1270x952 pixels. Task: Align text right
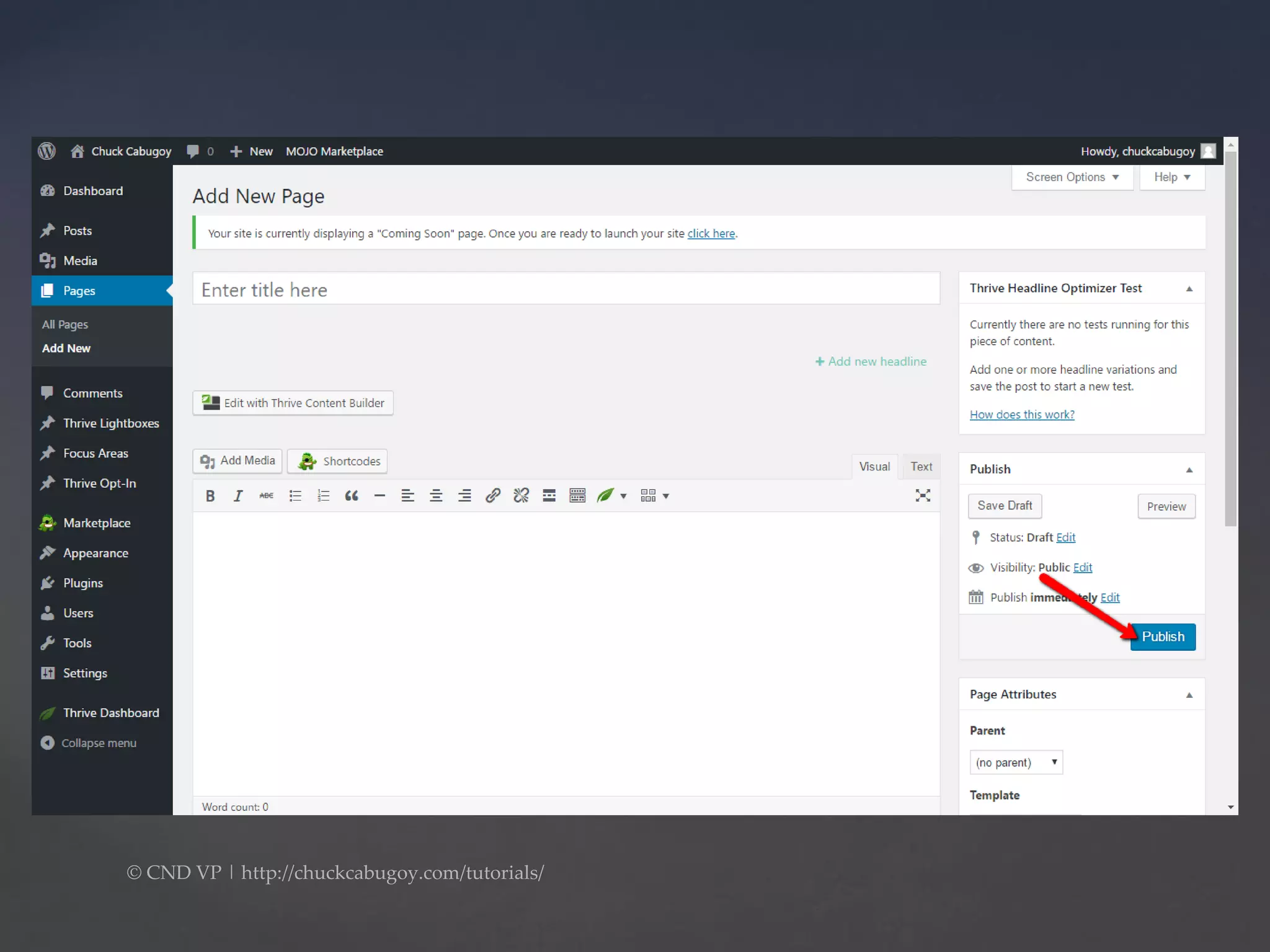coord(464,496)
